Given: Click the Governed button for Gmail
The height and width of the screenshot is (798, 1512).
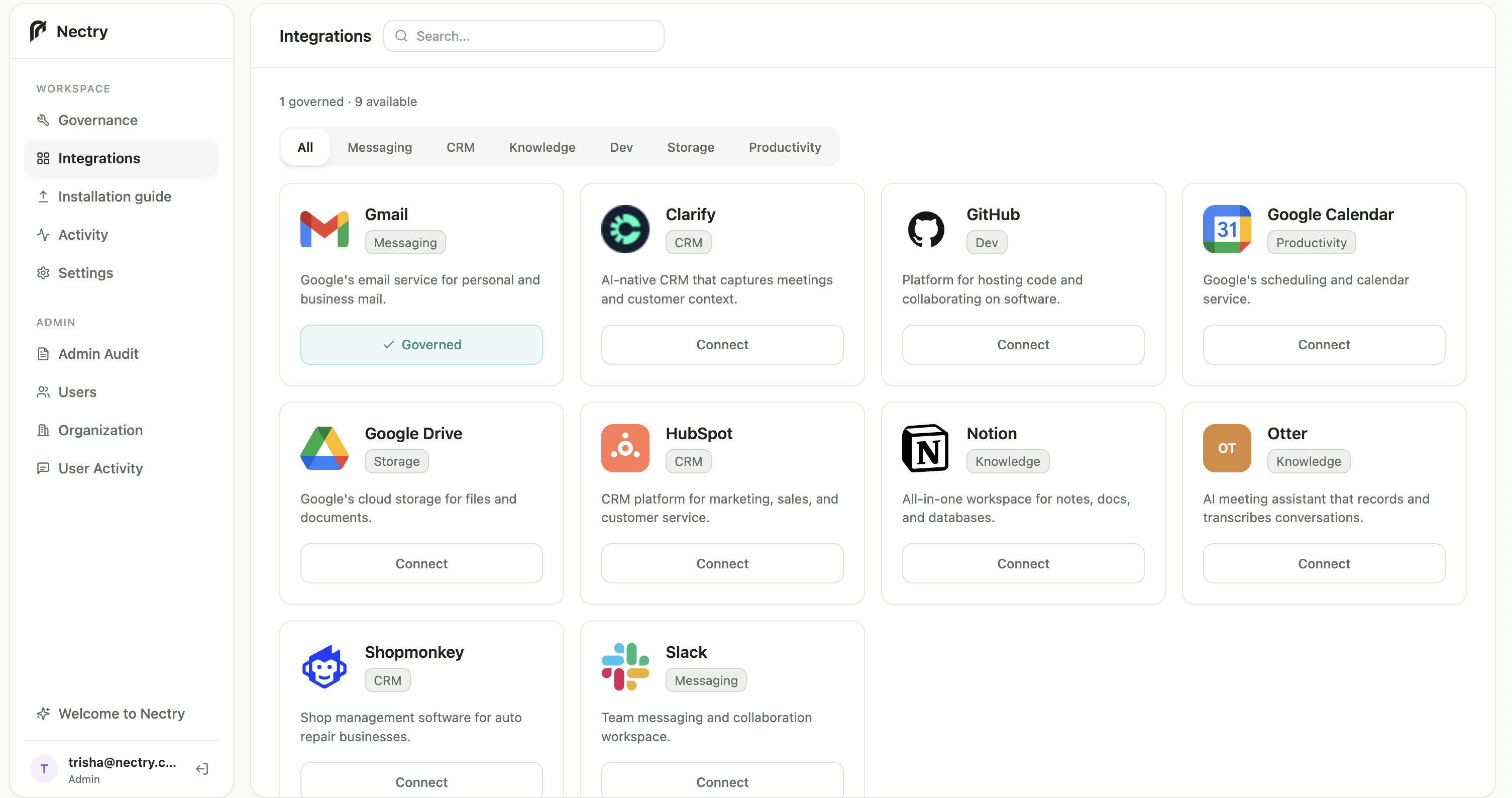Looking at the screenshot, I should (421, 344).
